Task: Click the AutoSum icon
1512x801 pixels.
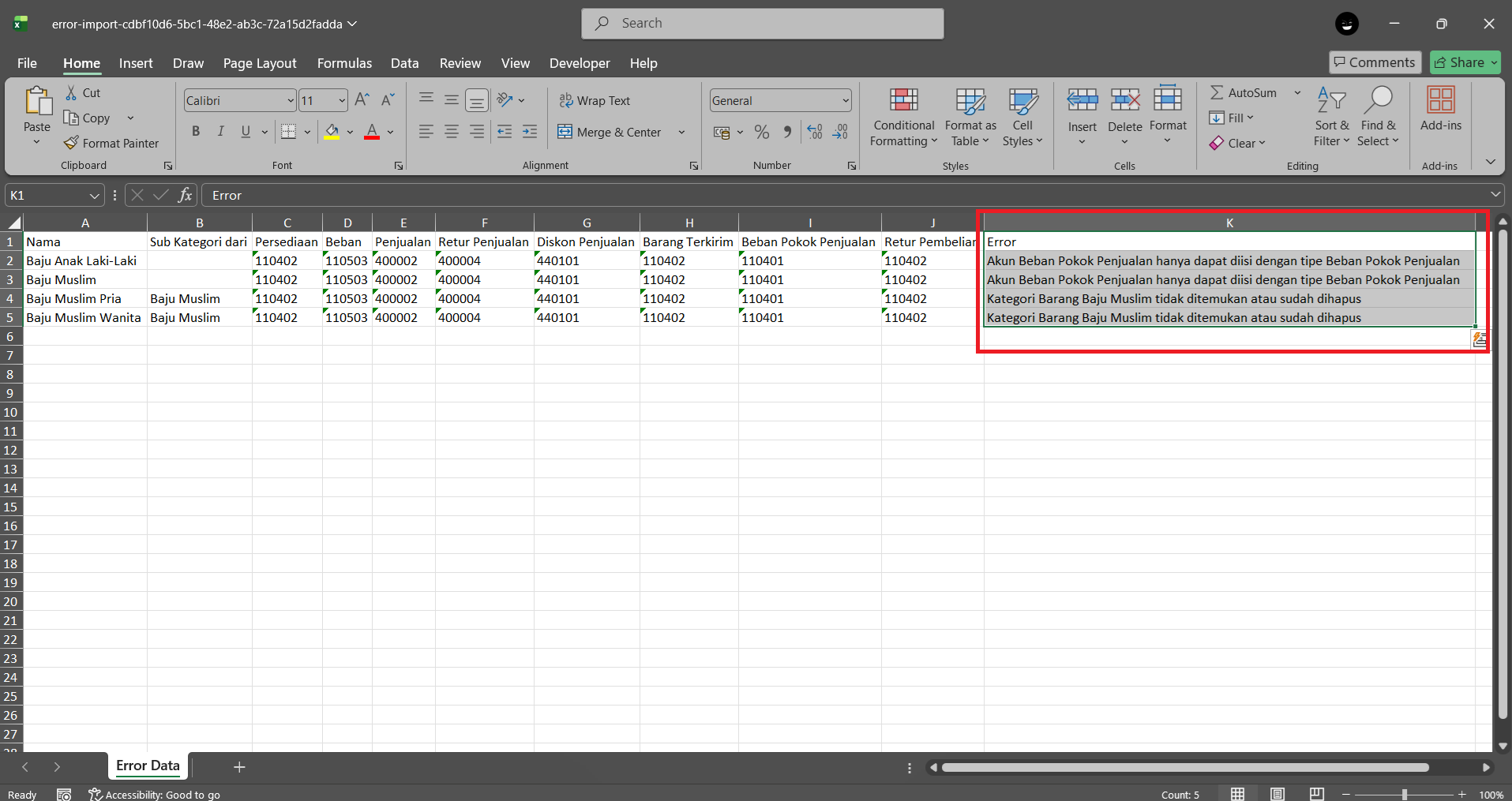Action: 1218,92
